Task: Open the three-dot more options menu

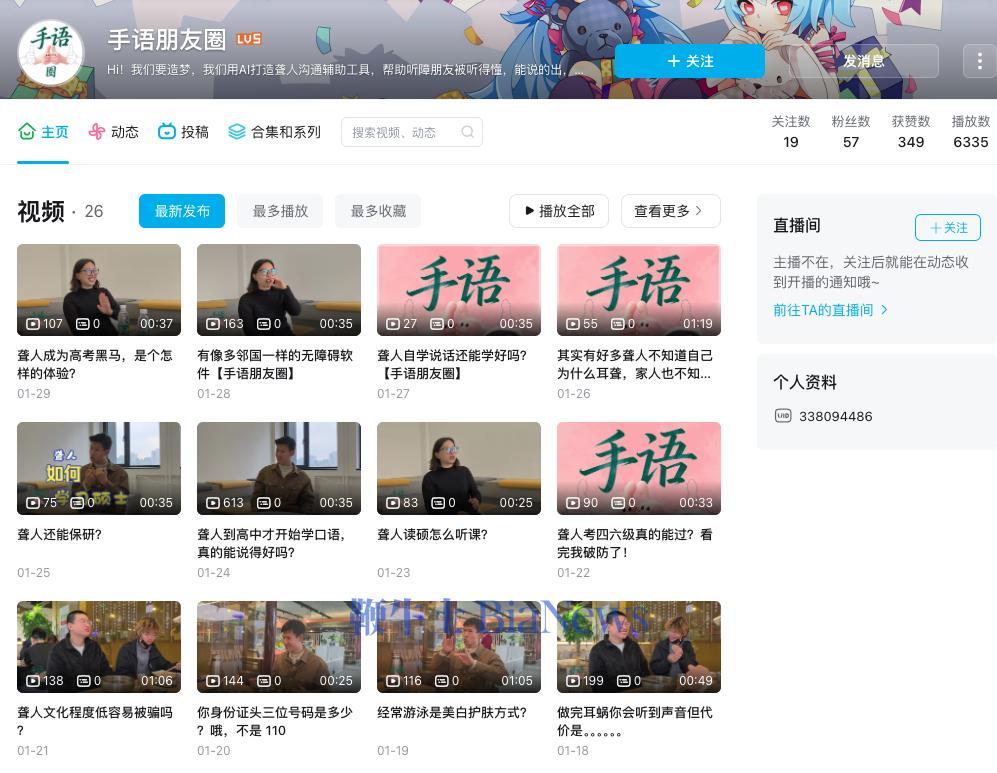Action: point(979,61)
